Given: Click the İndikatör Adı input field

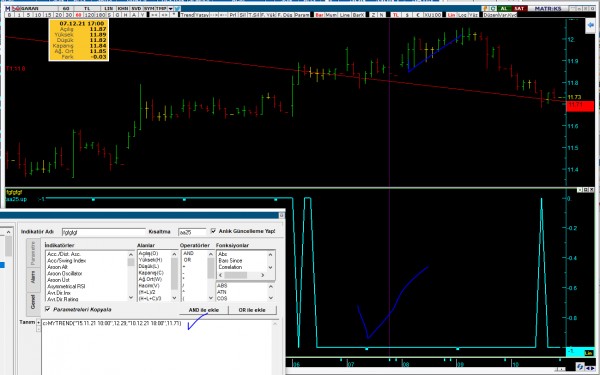Looking at the screenshot, I should (x=104, y=232).
